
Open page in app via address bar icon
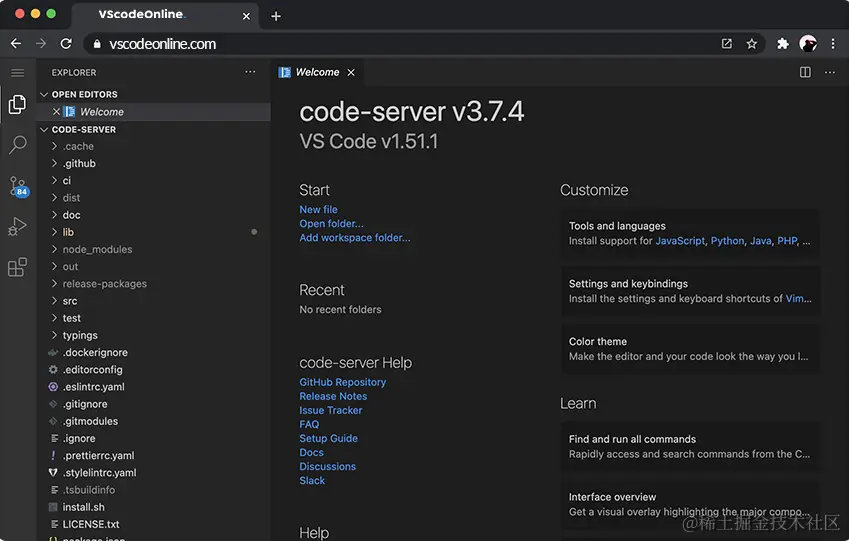coord(727,44)
